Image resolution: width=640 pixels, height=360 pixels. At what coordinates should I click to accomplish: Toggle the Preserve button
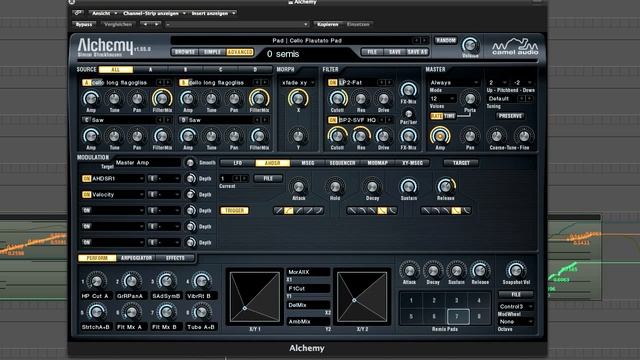click(x=510, y=116)
